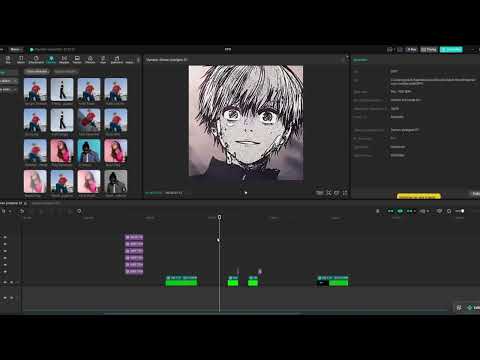480x360 pixels.
Task: Toggle the third green link icon in timeline toolbar
Action: 409,211
